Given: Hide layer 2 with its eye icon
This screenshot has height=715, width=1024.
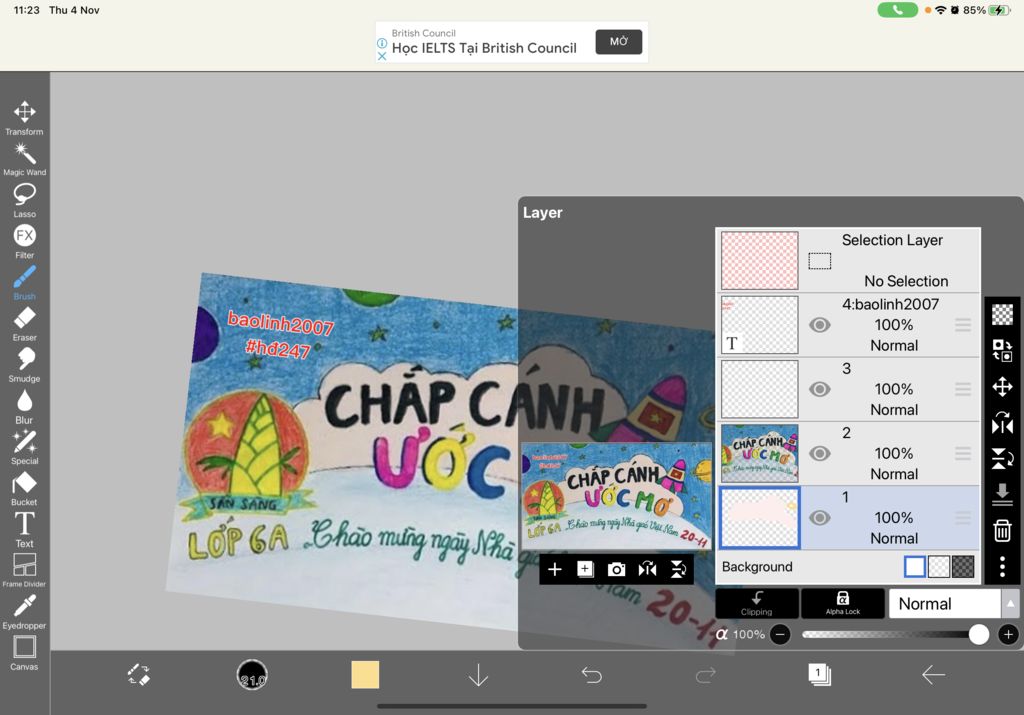Looking at the screenshot, I should [x=820, y=453].
